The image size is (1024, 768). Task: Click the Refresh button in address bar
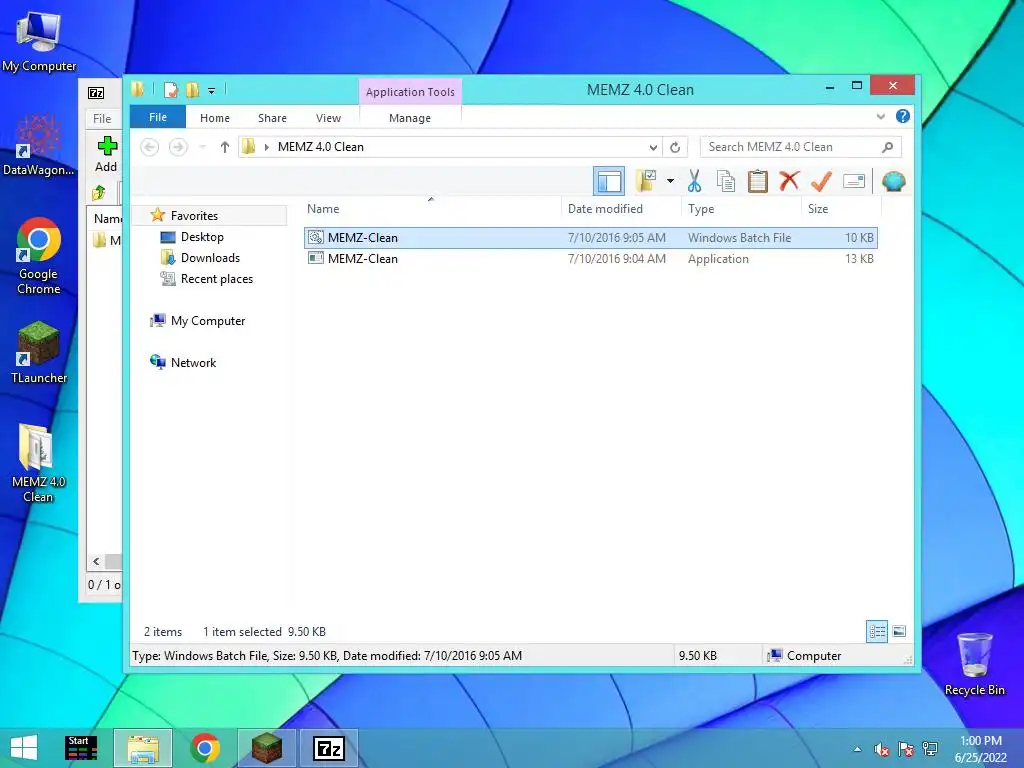(675, 148)
